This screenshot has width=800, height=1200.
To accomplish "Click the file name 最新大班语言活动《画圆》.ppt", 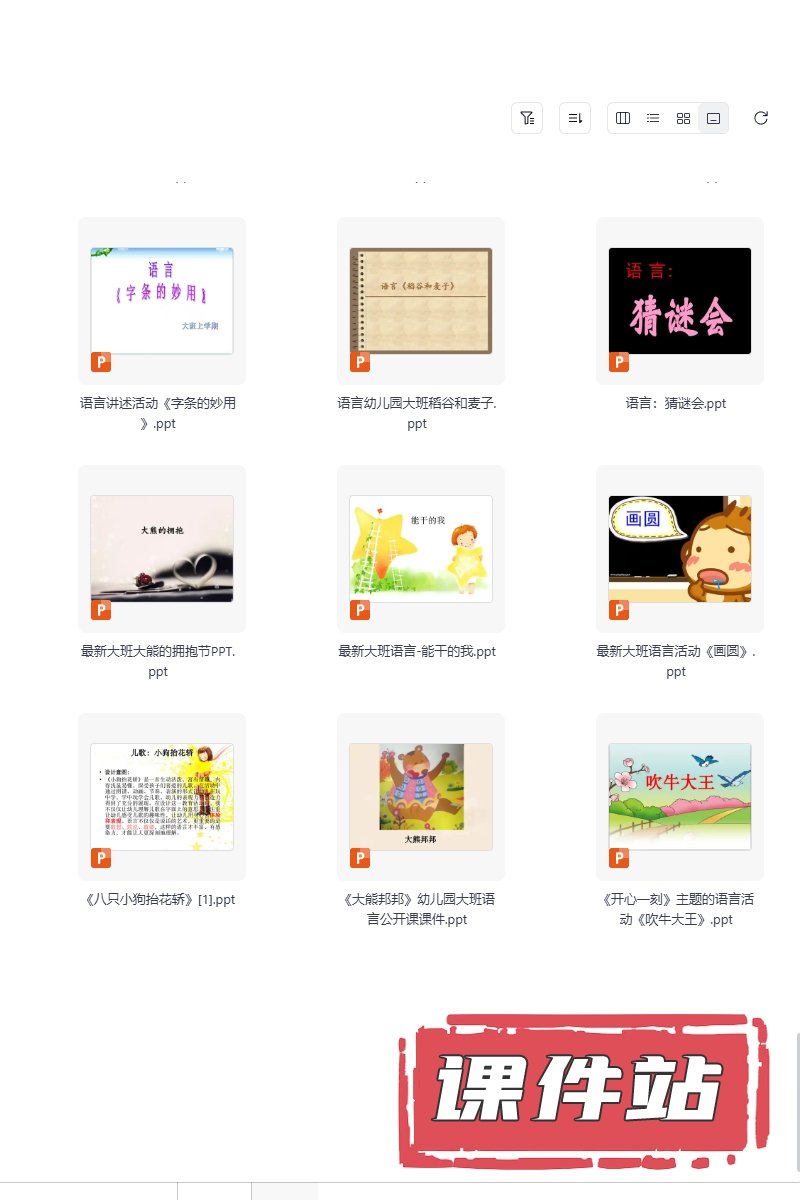I will [x=676, y=662].
